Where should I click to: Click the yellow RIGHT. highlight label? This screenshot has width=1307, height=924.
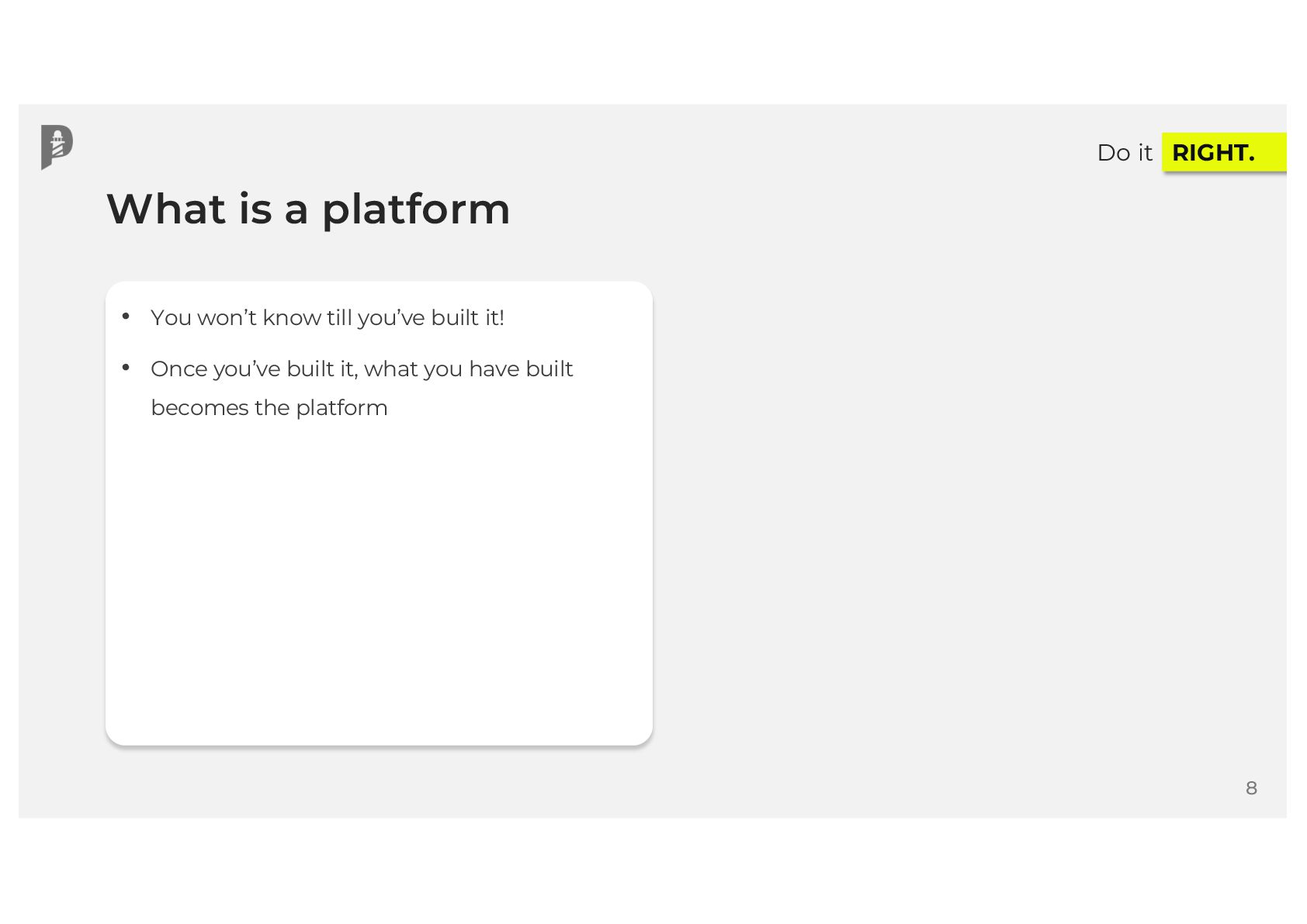(1222, 153)
